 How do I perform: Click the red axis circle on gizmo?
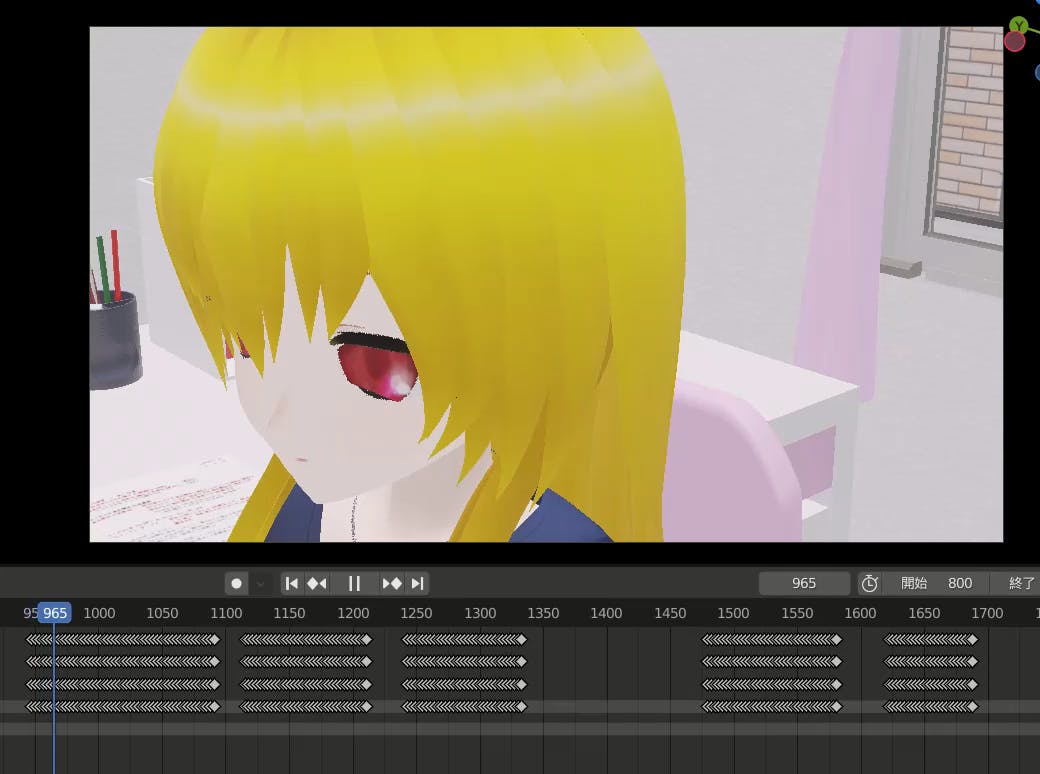(x=1014, y=41)
